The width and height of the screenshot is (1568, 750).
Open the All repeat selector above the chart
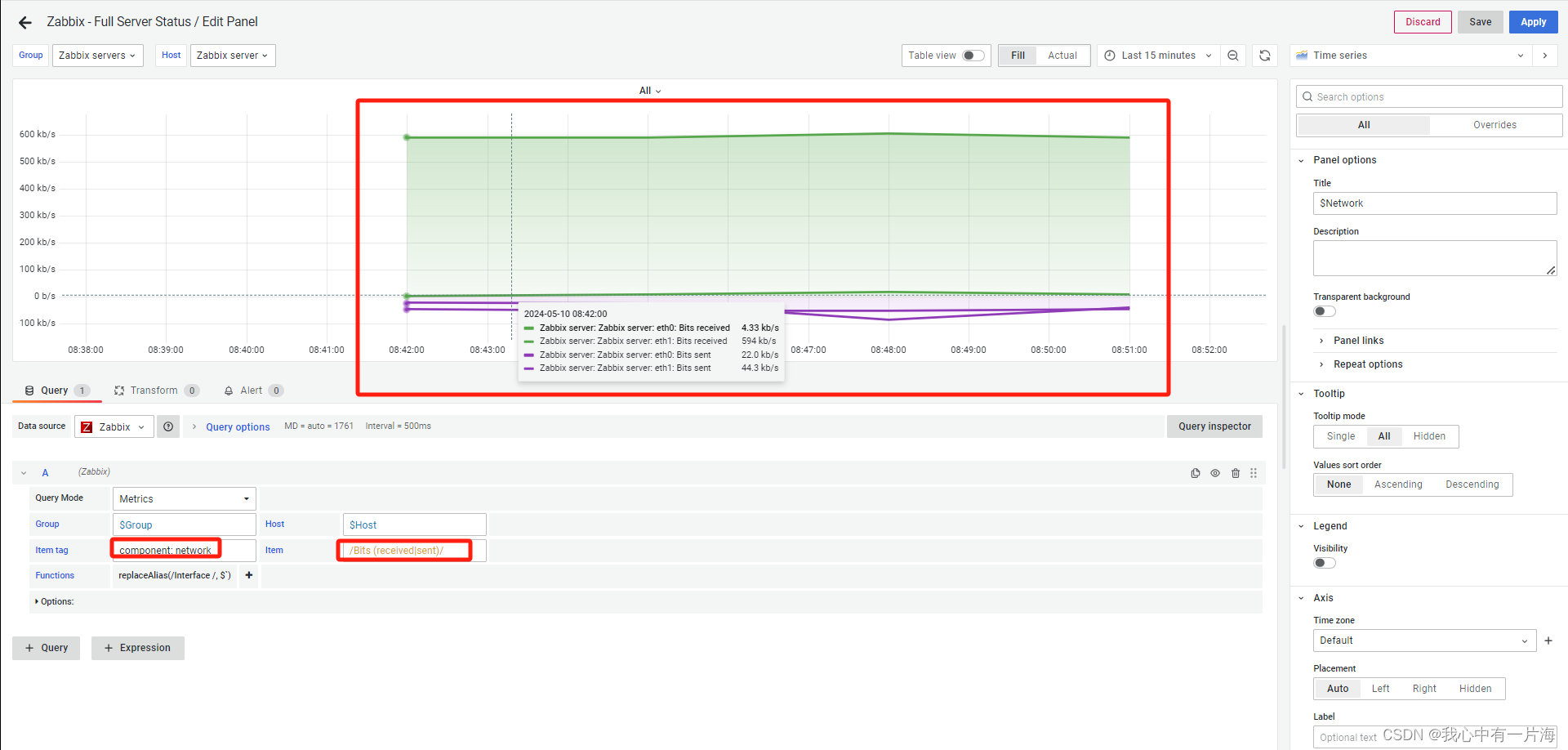tap(650, 91)
